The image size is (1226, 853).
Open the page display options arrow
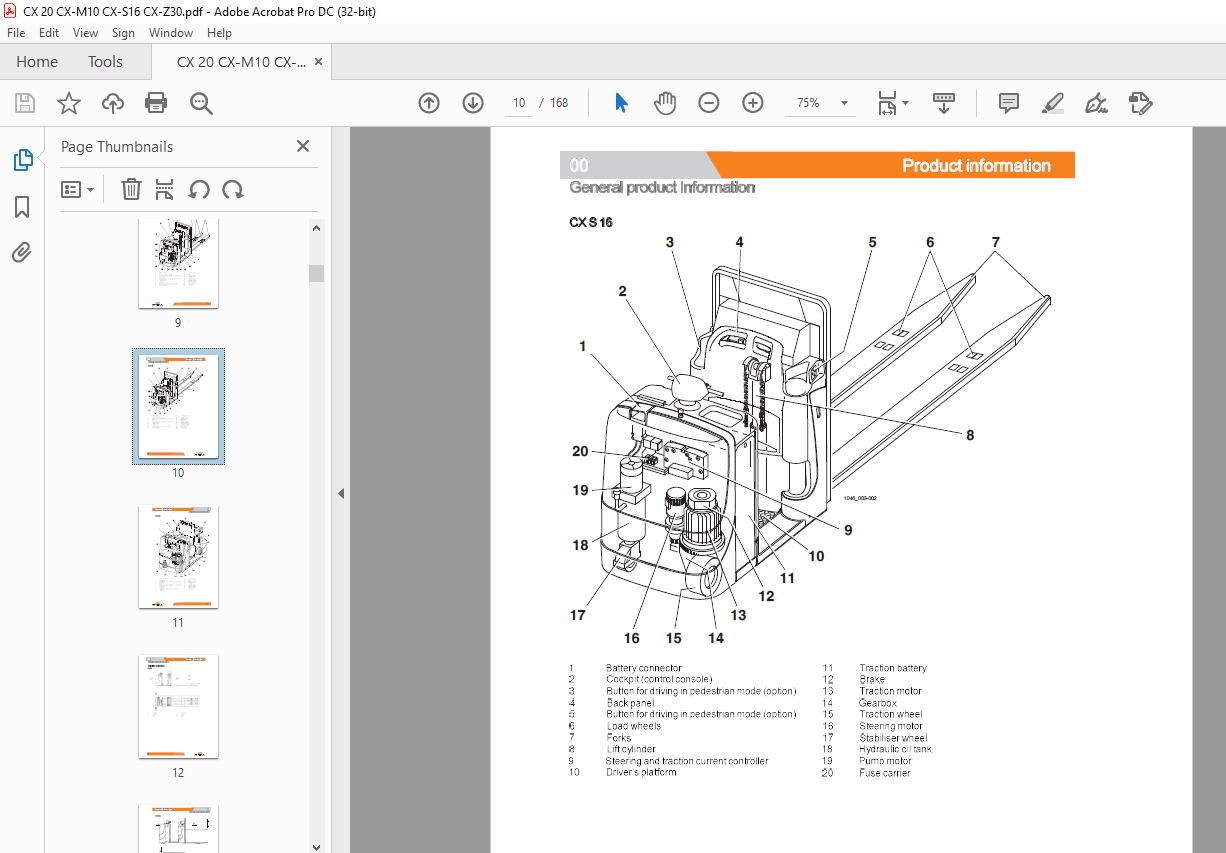click(x=905, y=103)
